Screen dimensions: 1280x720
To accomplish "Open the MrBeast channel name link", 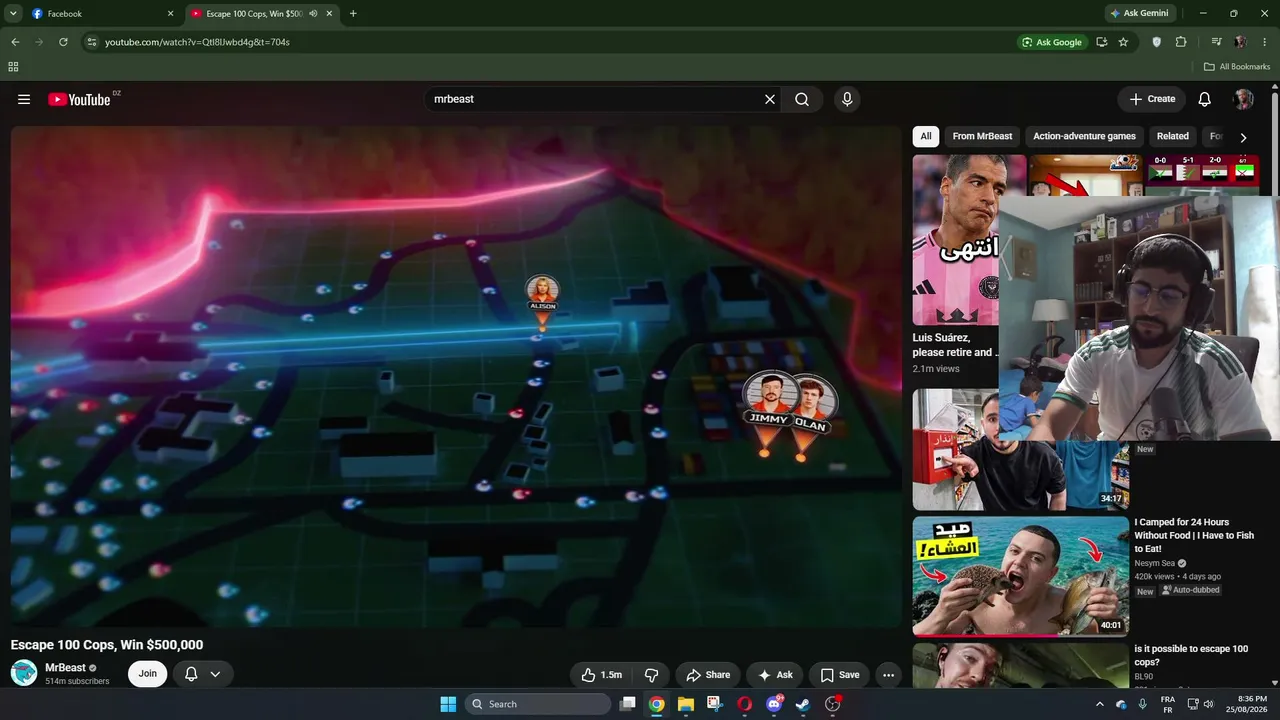I will pyautogui.click(x=65, y=667).
